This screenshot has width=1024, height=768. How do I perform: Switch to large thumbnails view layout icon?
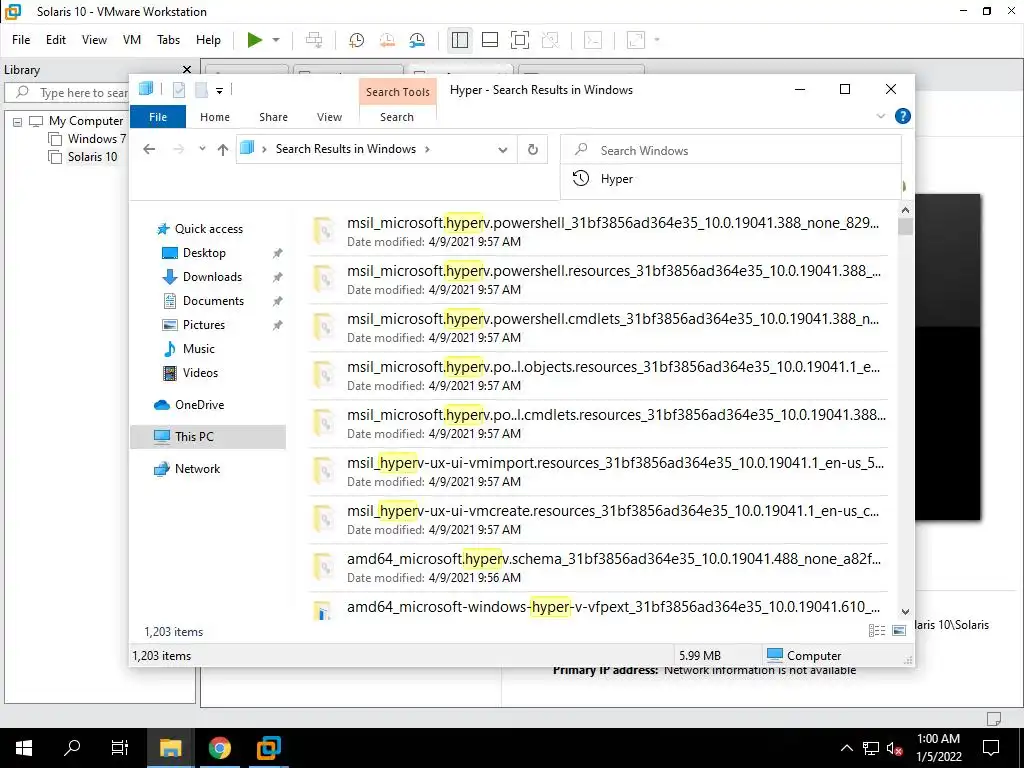(899, 630)
